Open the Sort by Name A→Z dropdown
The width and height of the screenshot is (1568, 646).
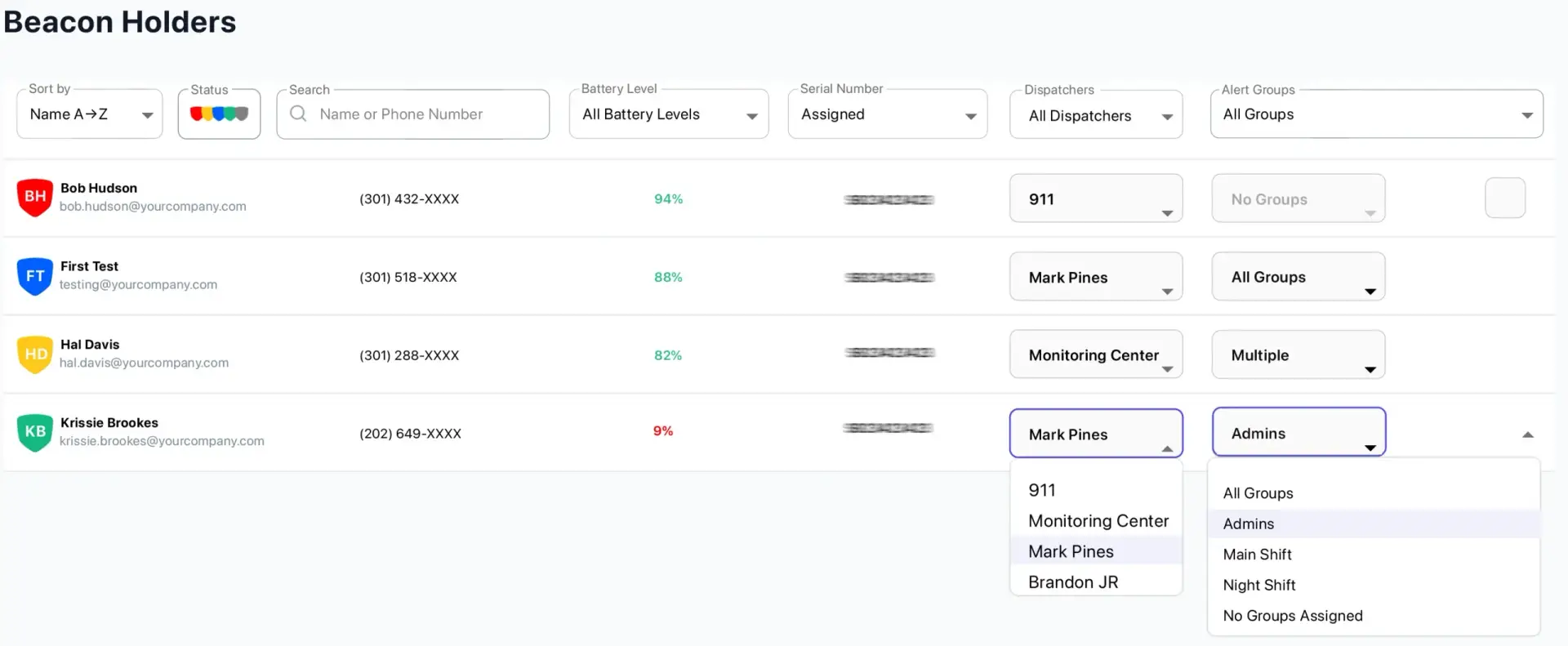pos(89,114)
